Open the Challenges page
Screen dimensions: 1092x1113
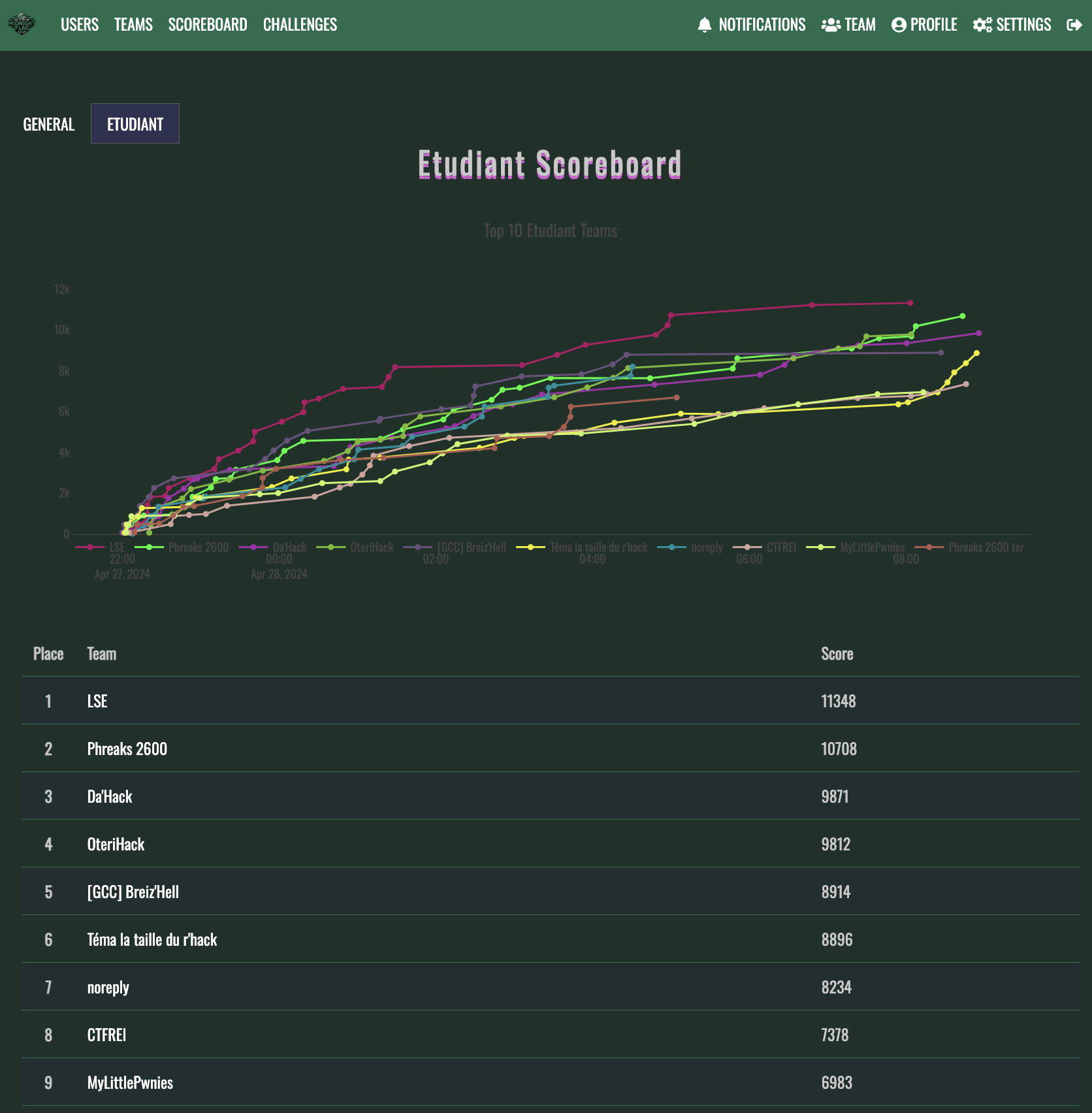(x=300, y=25)
